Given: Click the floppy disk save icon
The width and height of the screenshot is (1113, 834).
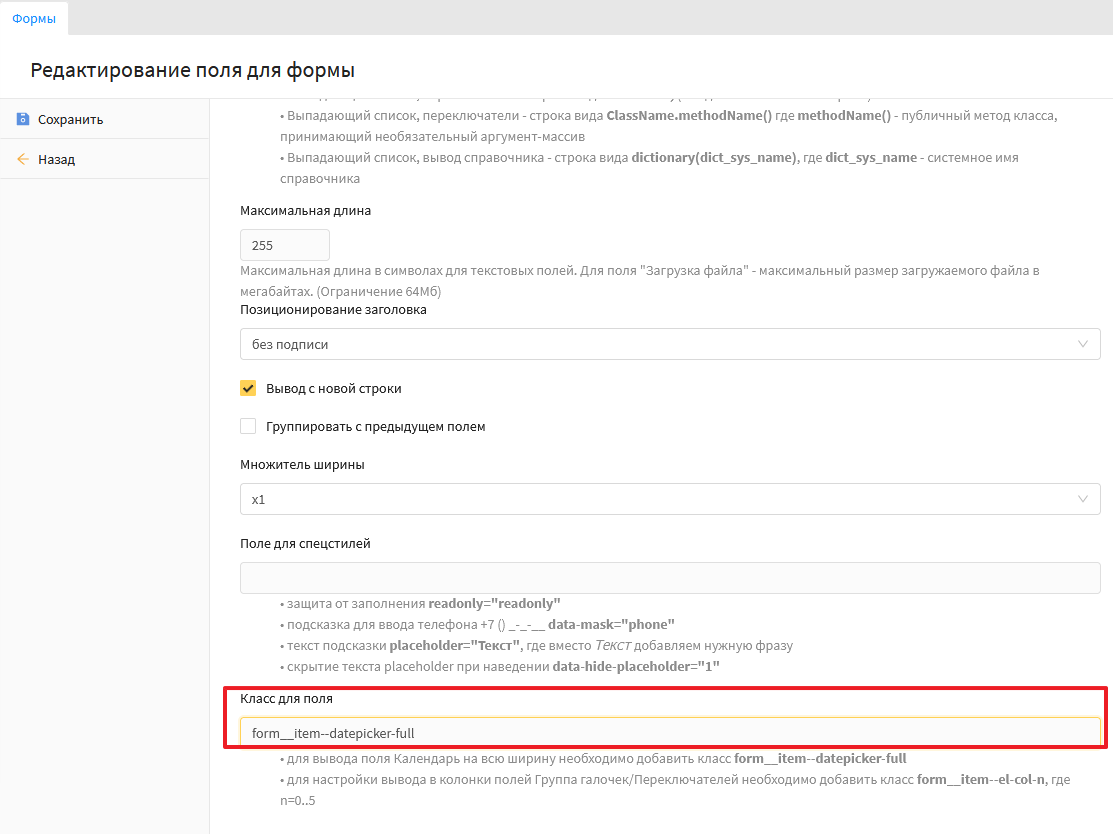Looking at the screenshot, I should coord(23,119).
